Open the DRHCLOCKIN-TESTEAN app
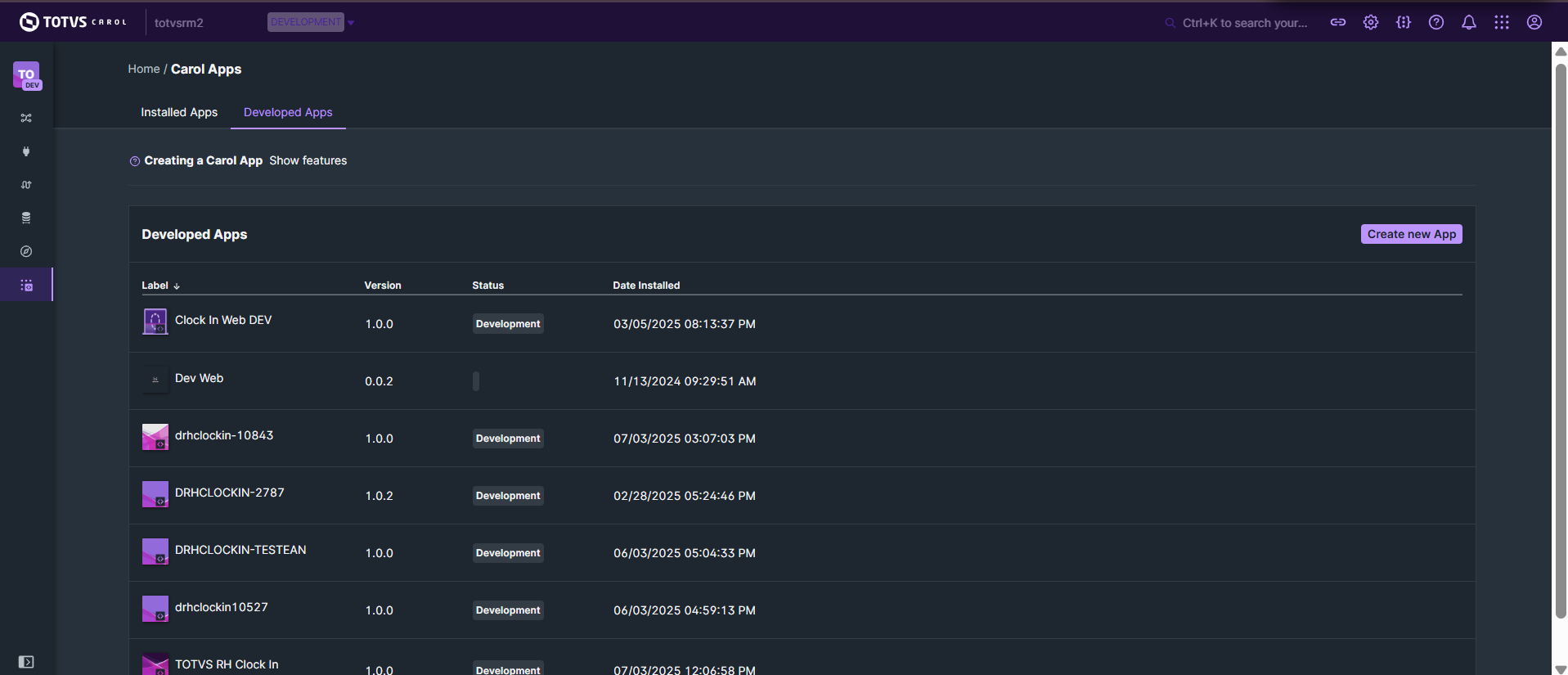This screenshot has width=1568, height=675. pos(240,550)
